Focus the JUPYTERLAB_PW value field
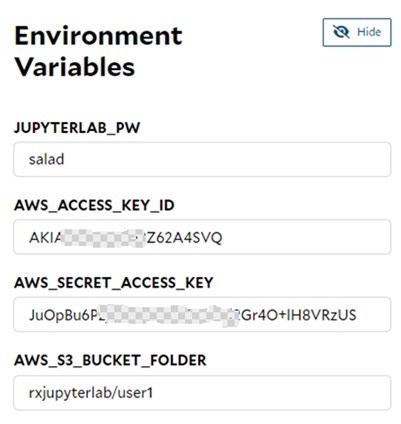Screen dimensions: 401x424 tap(202, 159)
